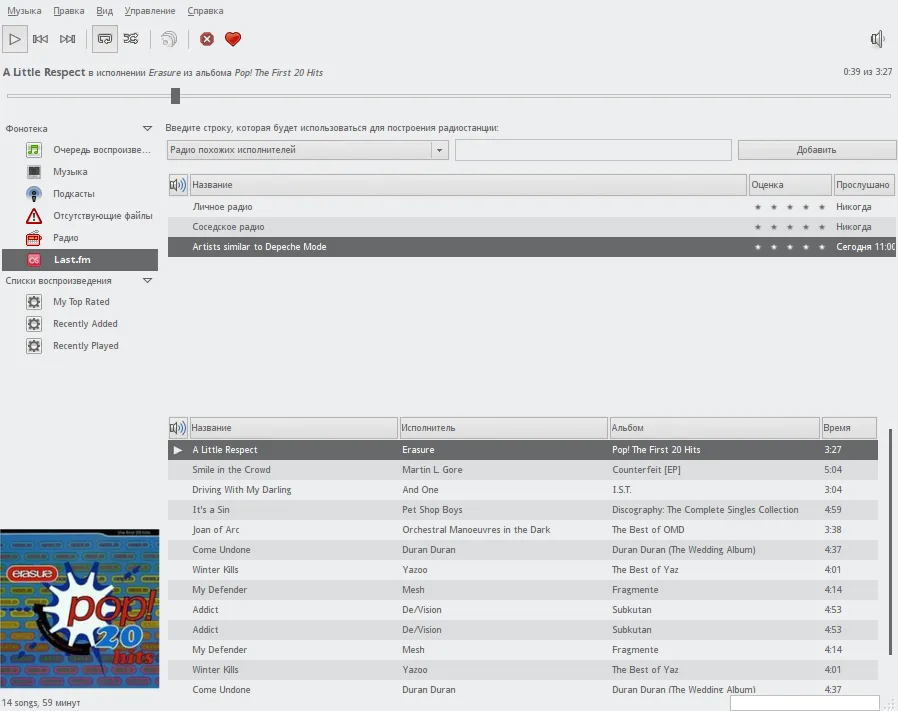
Task: Open the Музыка menu
Action: click(x=25, y=11)
